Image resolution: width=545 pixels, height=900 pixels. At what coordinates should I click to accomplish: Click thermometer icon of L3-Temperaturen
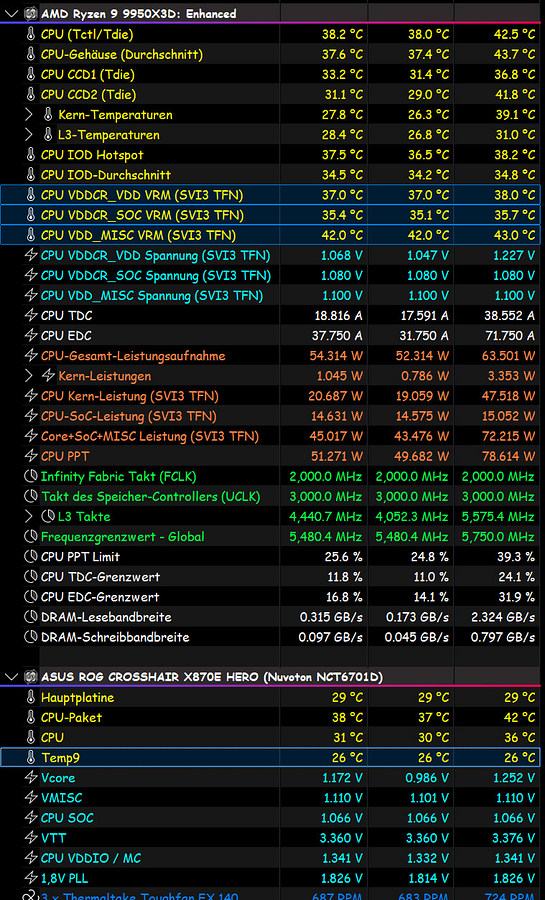48,135
